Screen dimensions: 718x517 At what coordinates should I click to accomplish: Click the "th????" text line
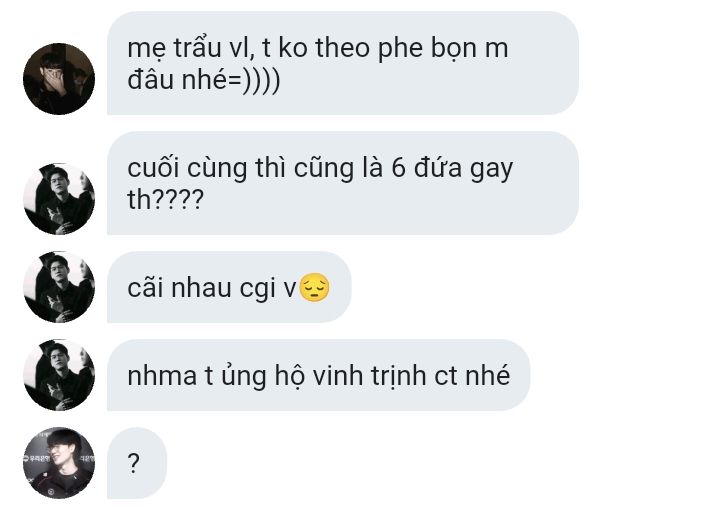[x=165, y=200]
